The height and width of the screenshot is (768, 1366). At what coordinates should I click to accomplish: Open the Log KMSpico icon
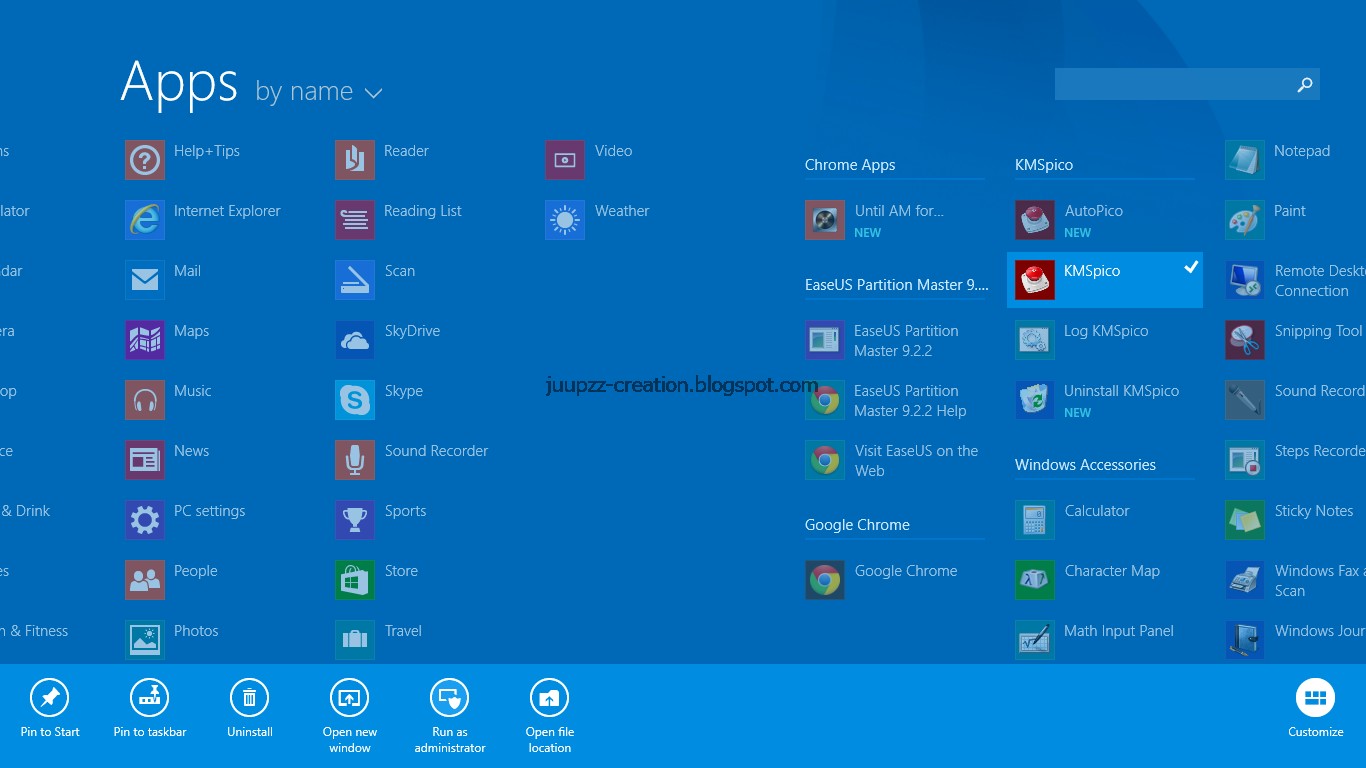point(1035,340)
